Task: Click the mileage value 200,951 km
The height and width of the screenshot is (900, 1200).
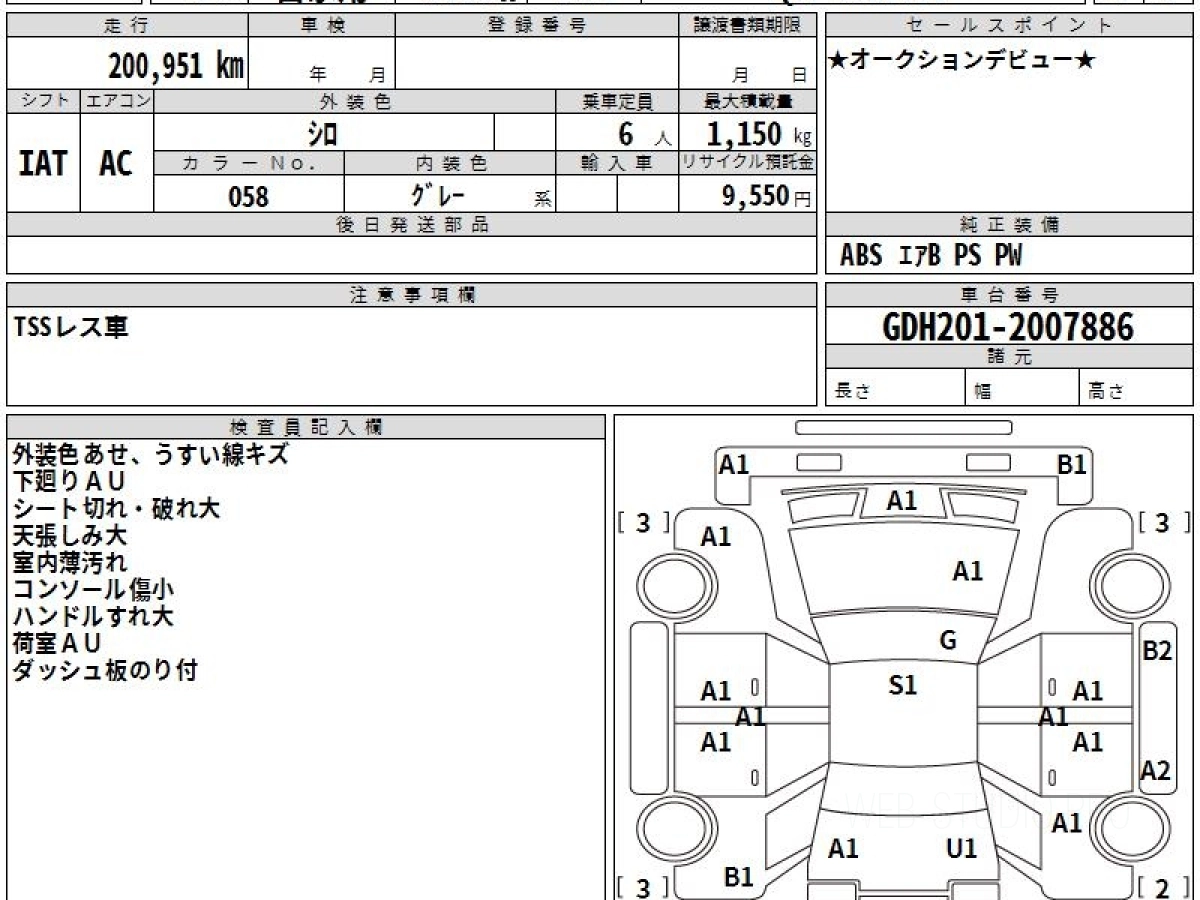Action: (x=176, y=66)
